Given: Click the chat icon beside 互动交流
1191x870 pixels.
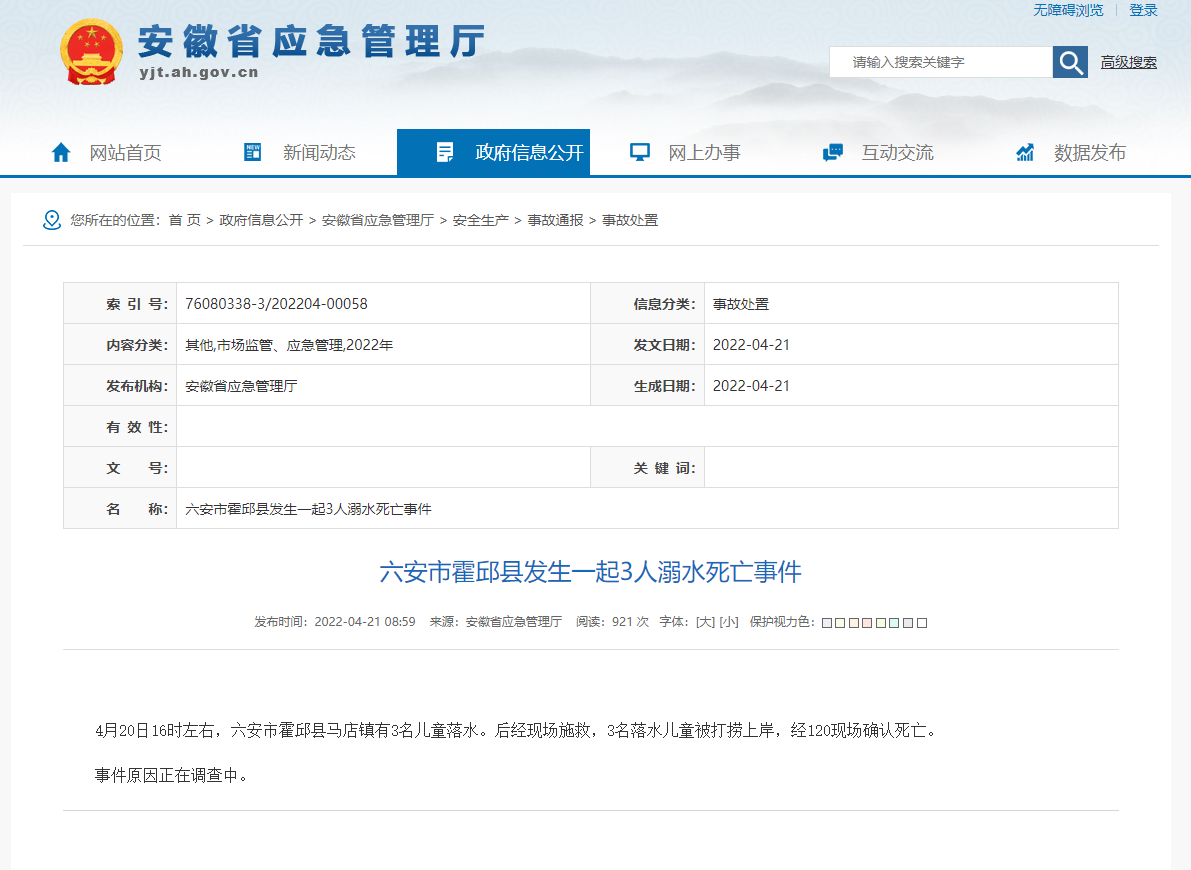Looking at the screenshot, I should pyautogui.click(x=832, y=152).
